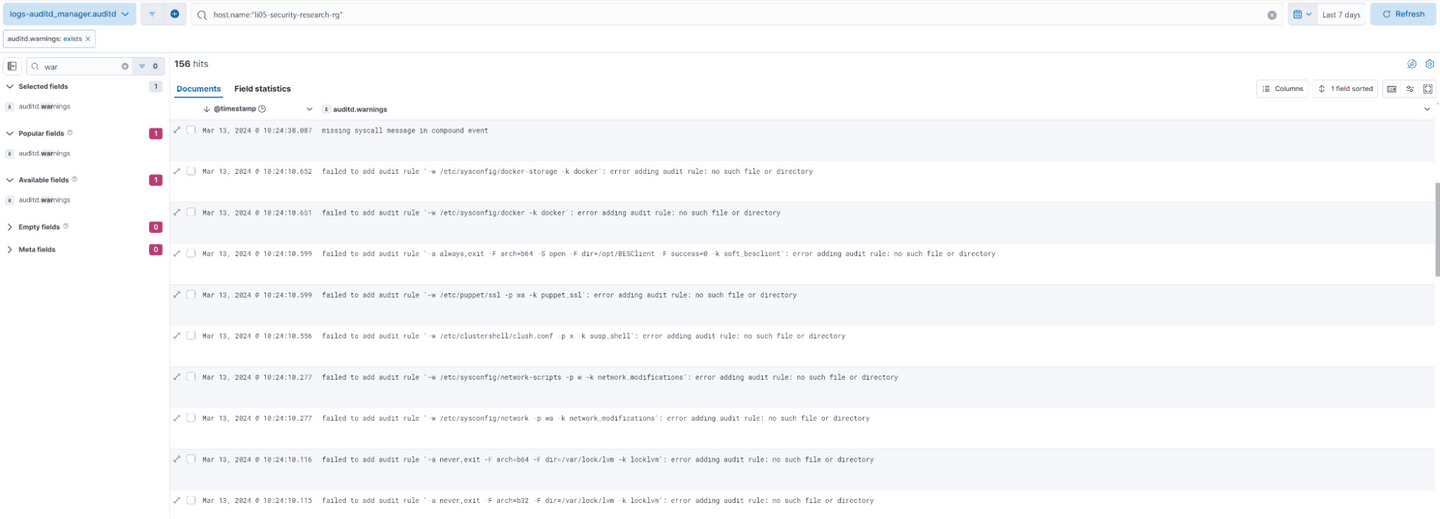Enter full screen mode for the table
1440x519 pixels.
(x=1428, y=89)
